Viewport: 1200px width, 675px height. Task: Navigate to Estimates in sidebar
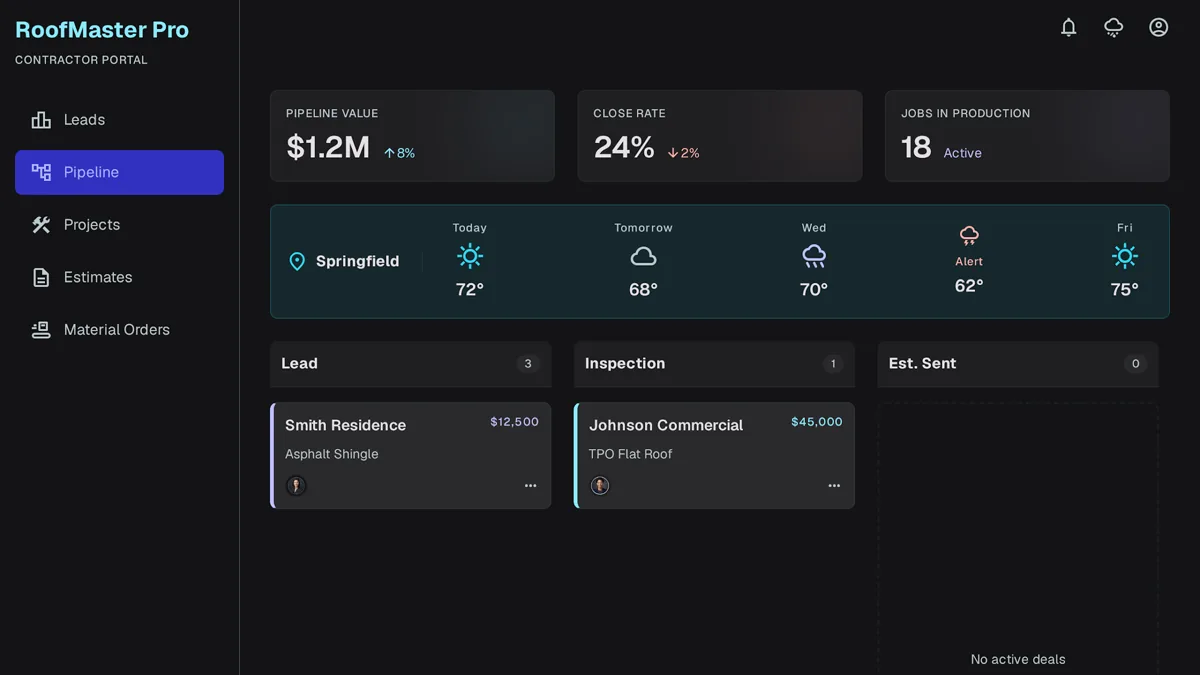pos(119,277)
